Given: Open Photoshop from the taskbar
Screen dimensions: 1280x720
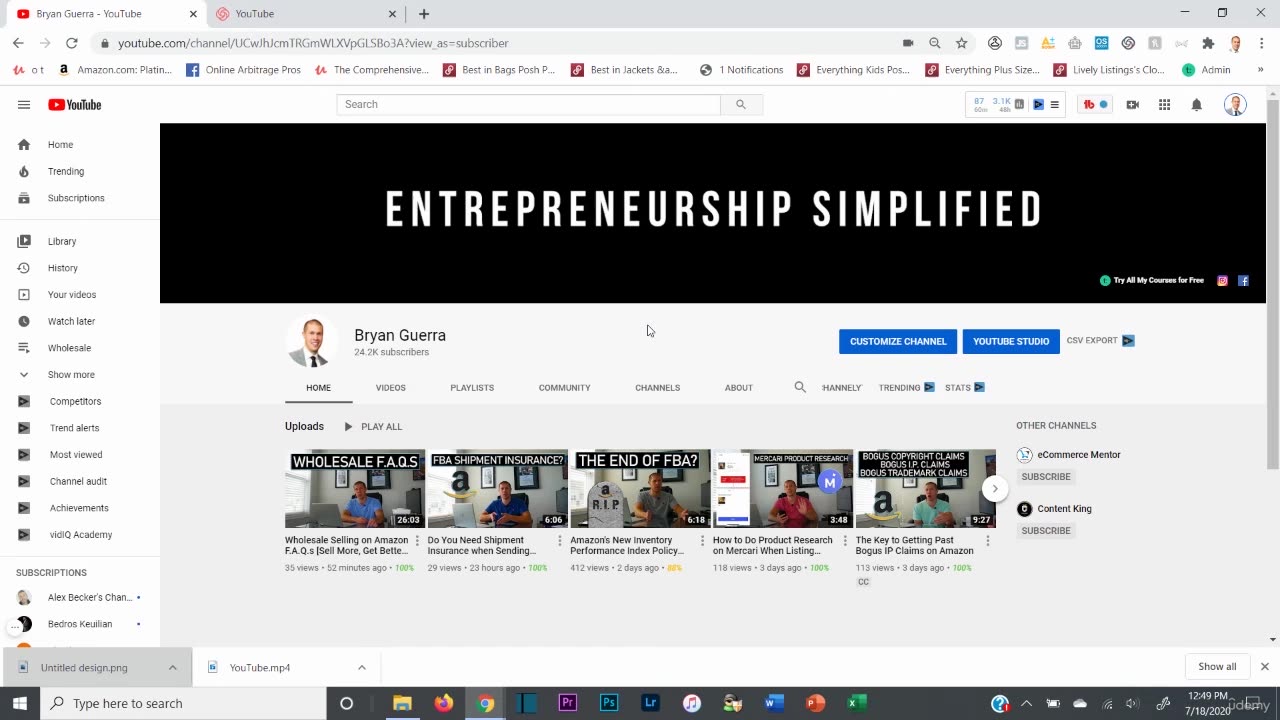Looking at the screenshot, I should pyautogui.click(x=608, y=703).
